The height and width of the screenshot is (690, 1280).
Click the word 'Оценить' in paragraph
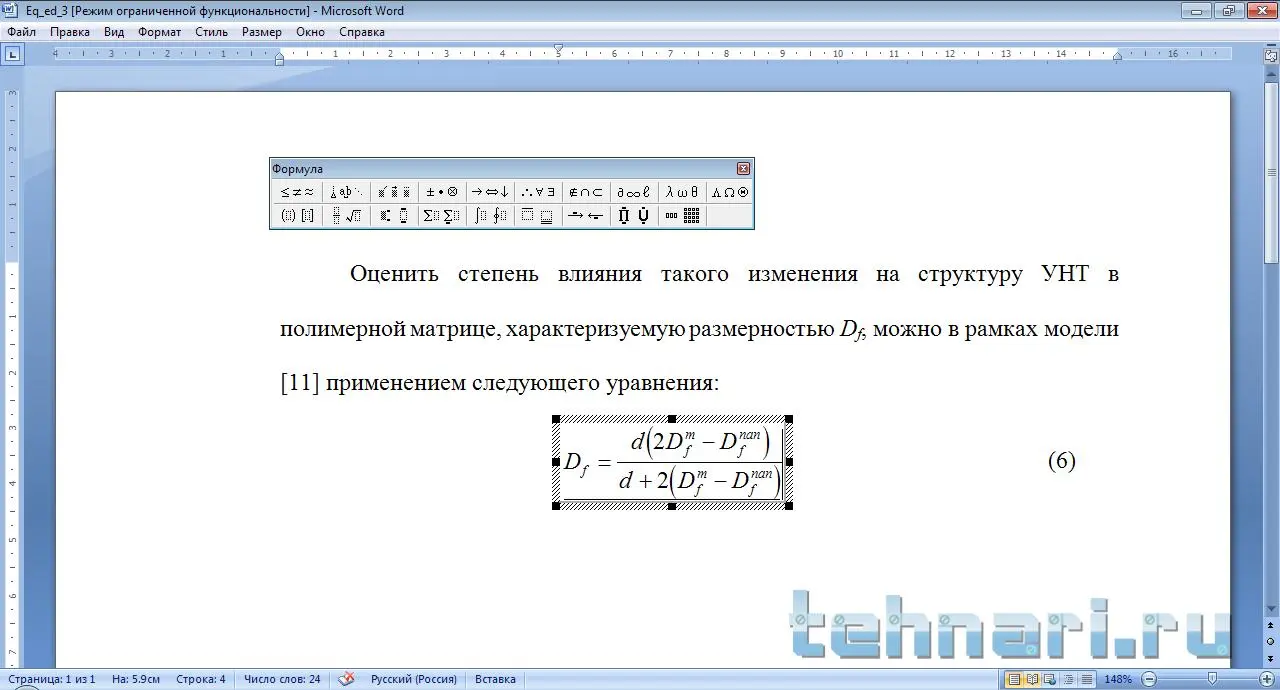coord(394,274)
